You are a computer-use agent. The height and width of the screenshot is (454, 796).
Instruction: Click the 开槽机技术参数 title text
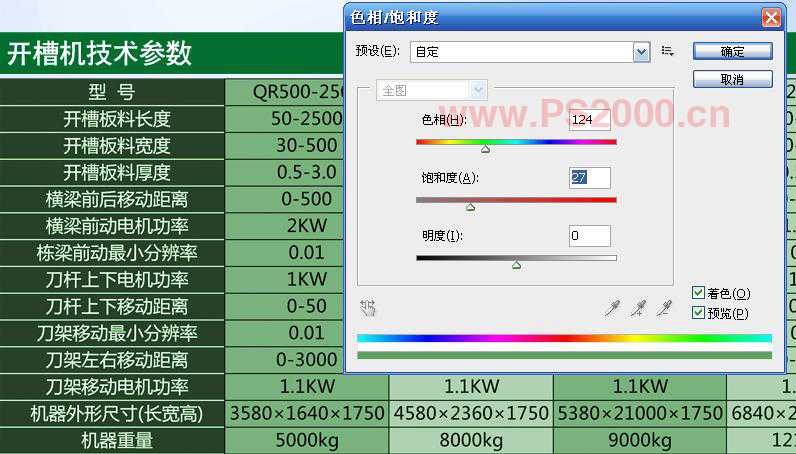tap(100, 53)
